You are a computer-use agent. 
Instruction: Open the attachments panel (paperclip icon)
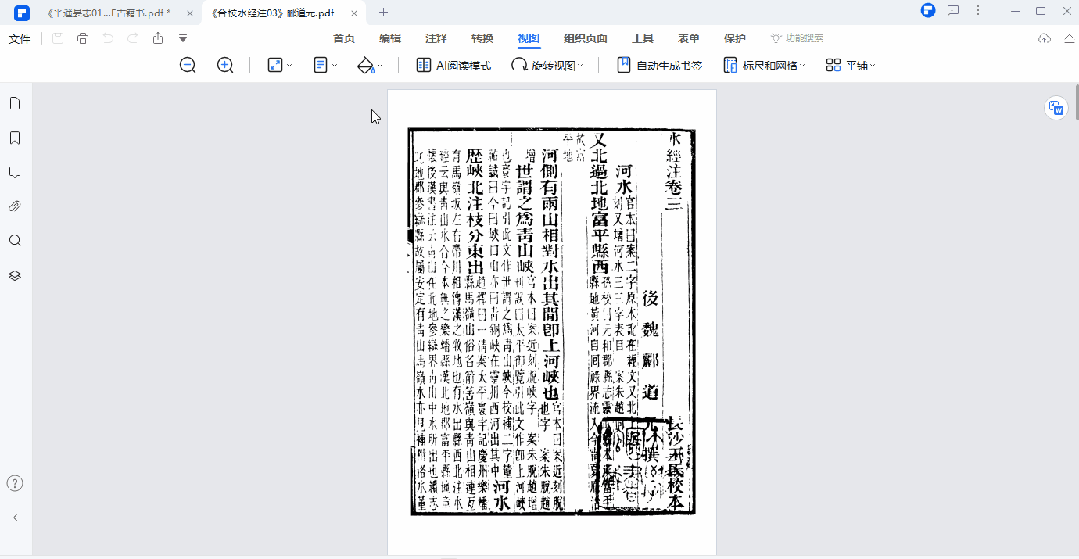(x=15, y=206)
